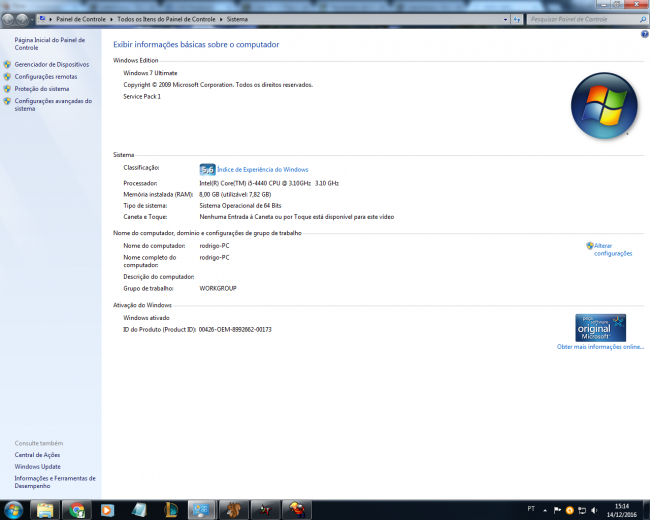Click shield icon beside Gerenciador de Dispositivos

[7, 65]
